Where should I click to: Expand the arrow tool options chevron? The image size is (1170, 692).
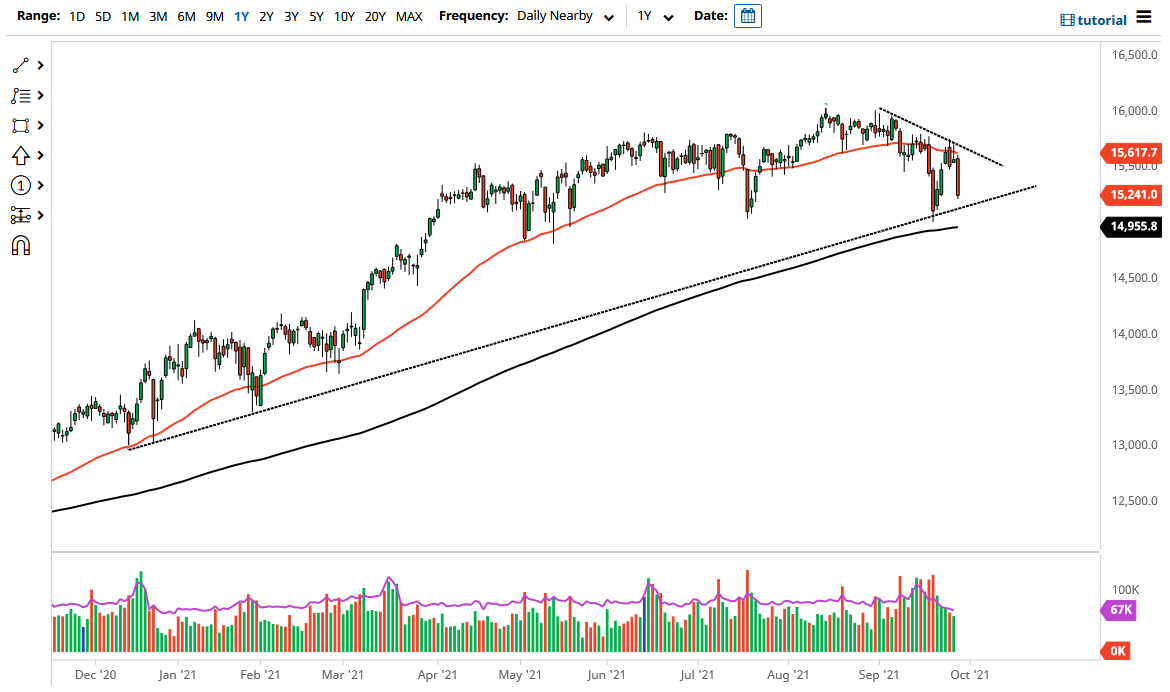pos(40,155)
